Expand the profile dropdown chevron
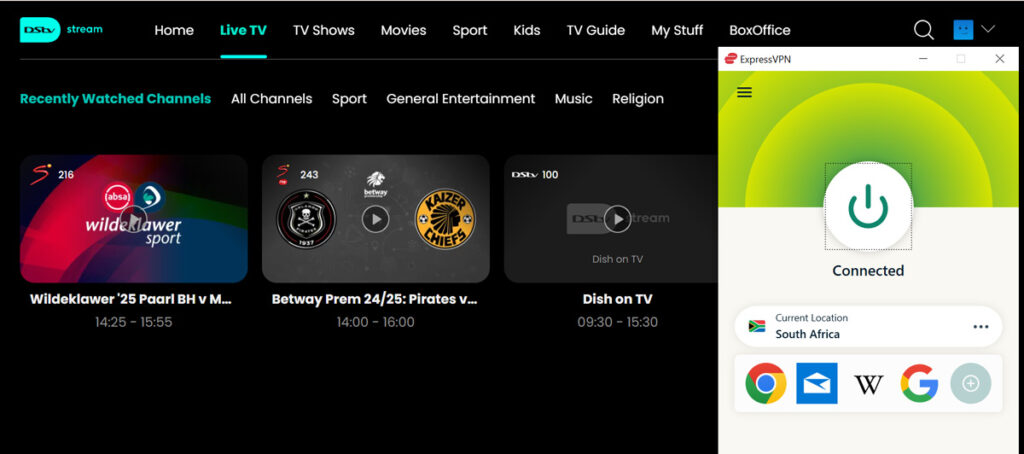The height and width of the screenshot is (454, 1024). 988,29
